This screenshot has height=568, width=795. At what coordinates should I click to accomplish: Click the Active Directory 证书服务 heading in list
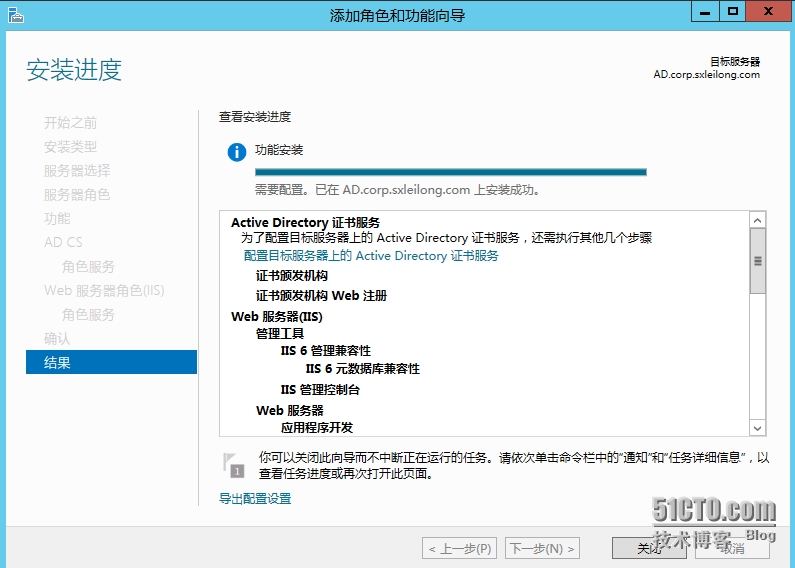point(306,222)
